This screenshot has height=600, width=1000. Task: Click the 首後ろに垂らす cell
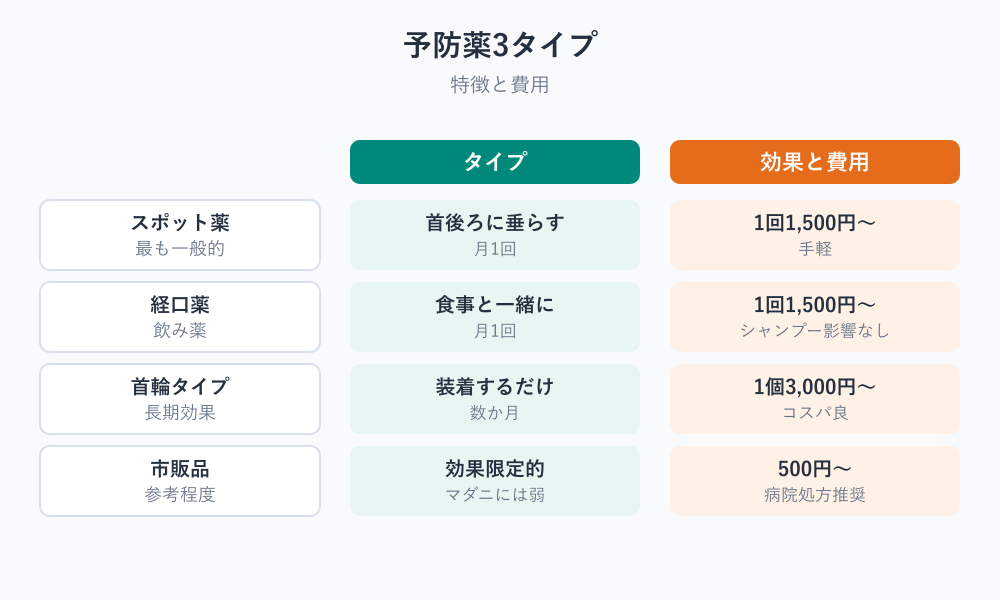click(494, 235)
